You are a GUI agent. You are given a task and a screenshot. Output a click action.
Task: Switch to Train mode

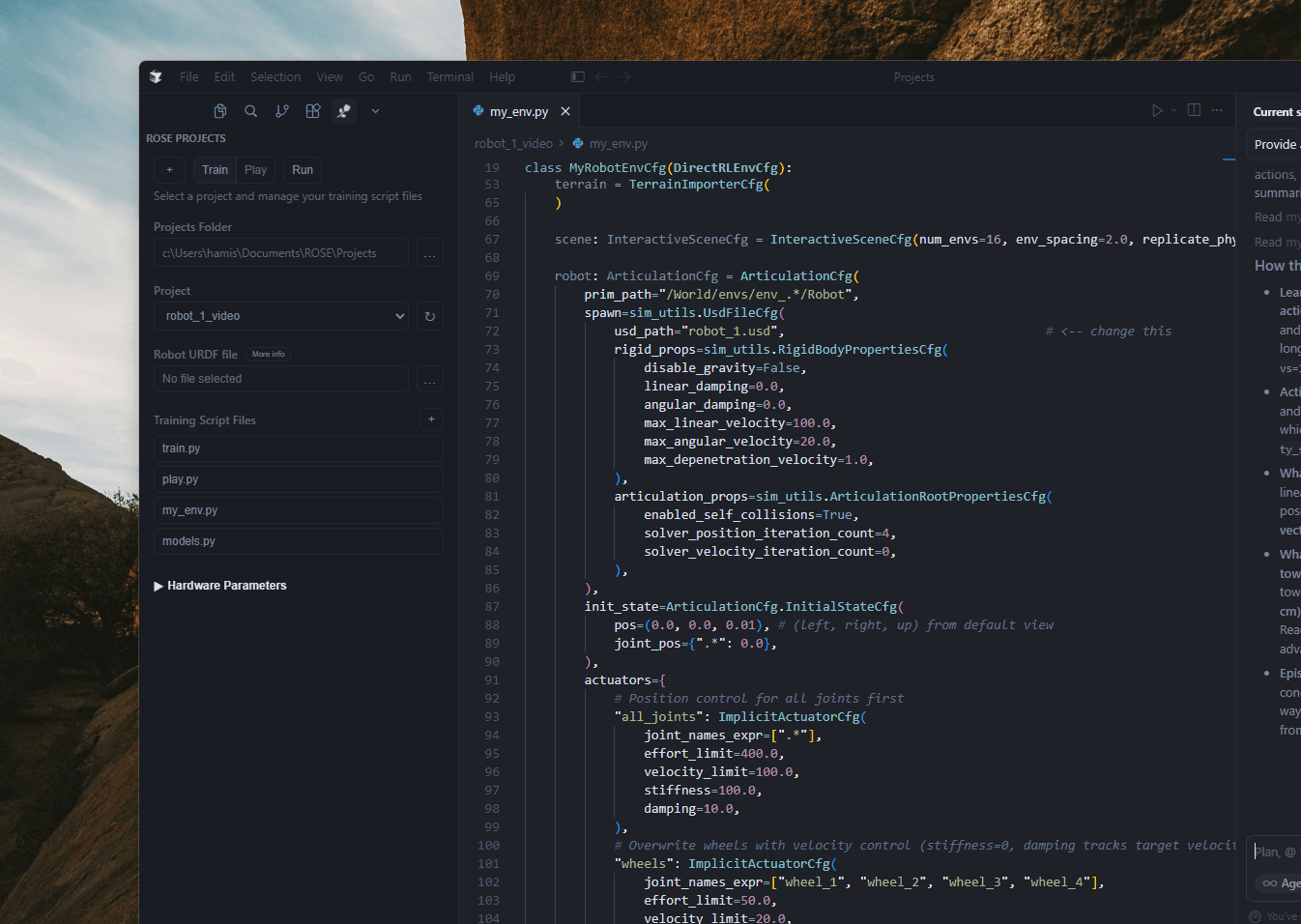[x=215, y=170]
